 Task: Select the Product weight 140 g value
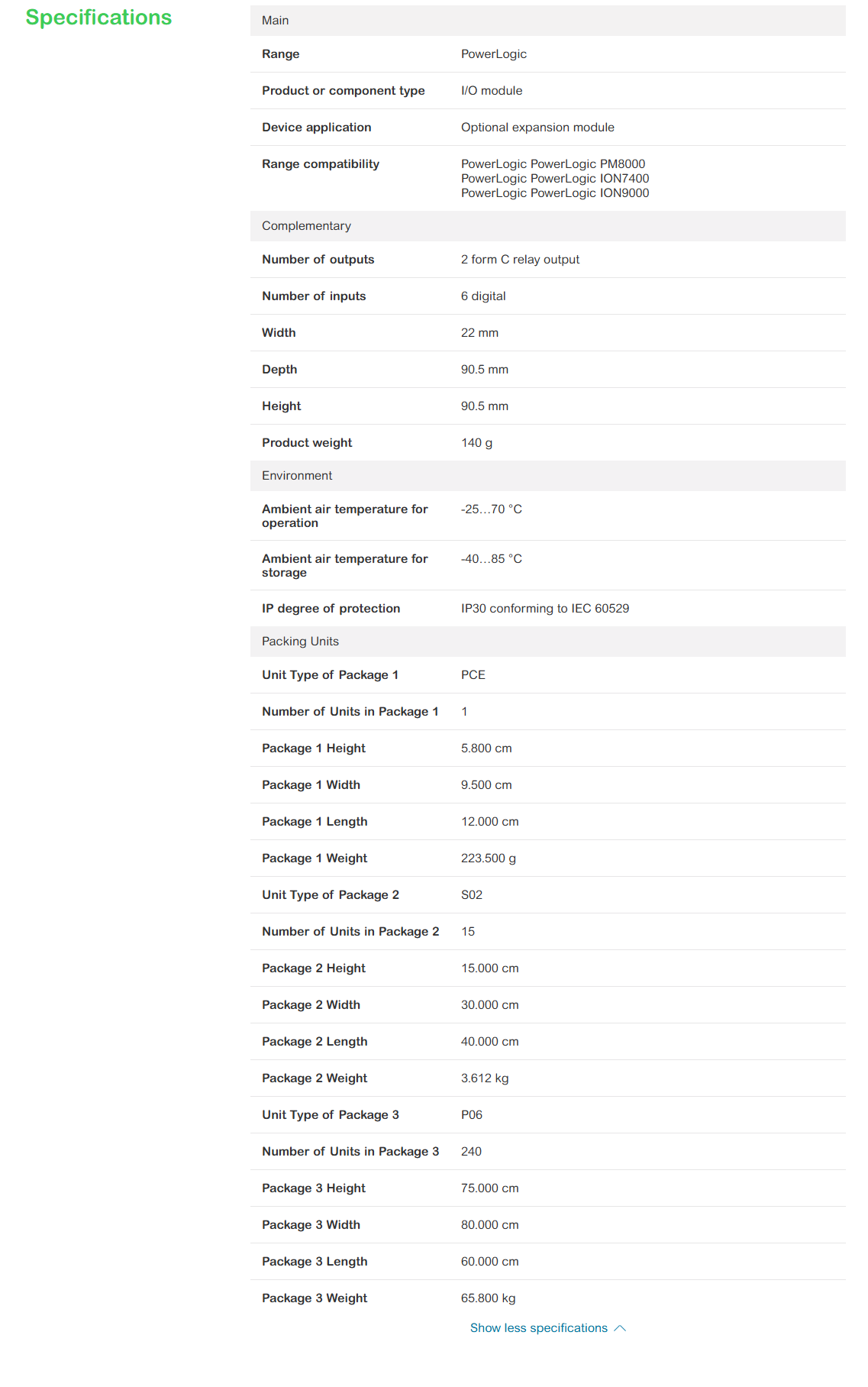(x=476, y=443)
